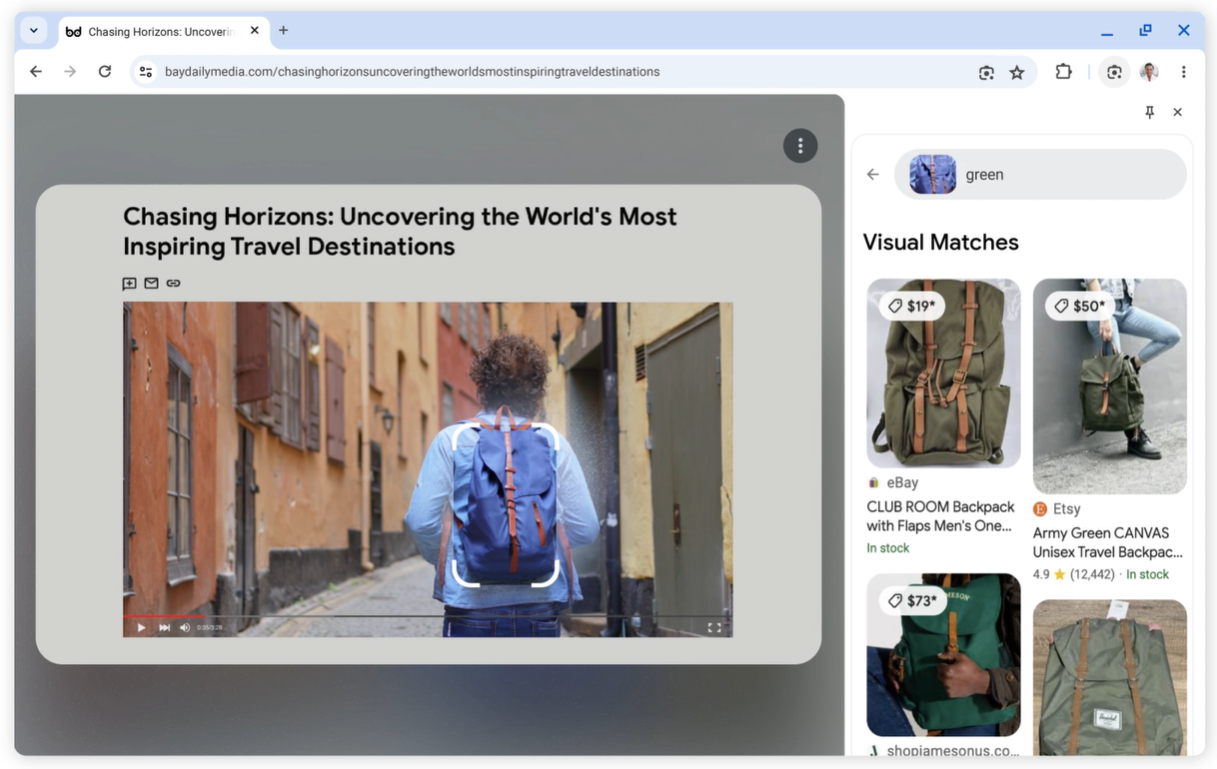Open the browser extensions puzzle icon
Viewport: 1217px width, 769px height.
1063,72
